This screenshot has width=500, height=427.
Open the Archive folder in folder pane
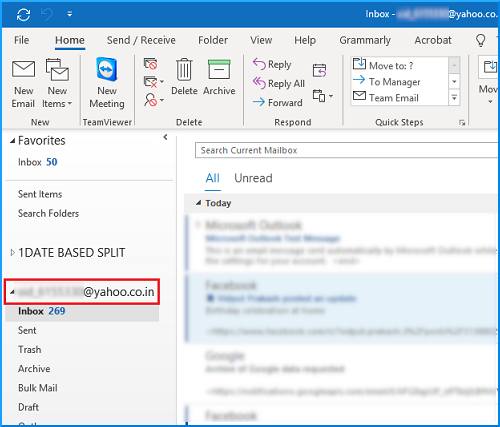34,369
